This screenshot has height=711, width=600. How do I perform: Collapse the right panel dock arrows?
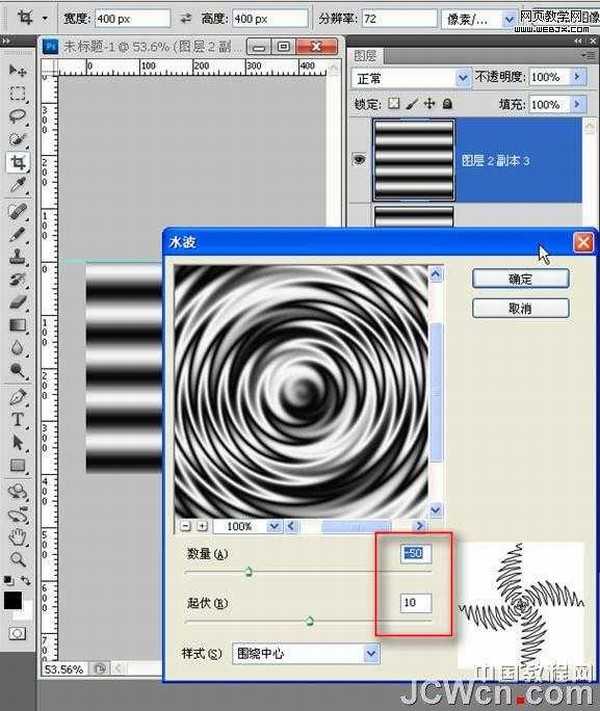(577, 41)
